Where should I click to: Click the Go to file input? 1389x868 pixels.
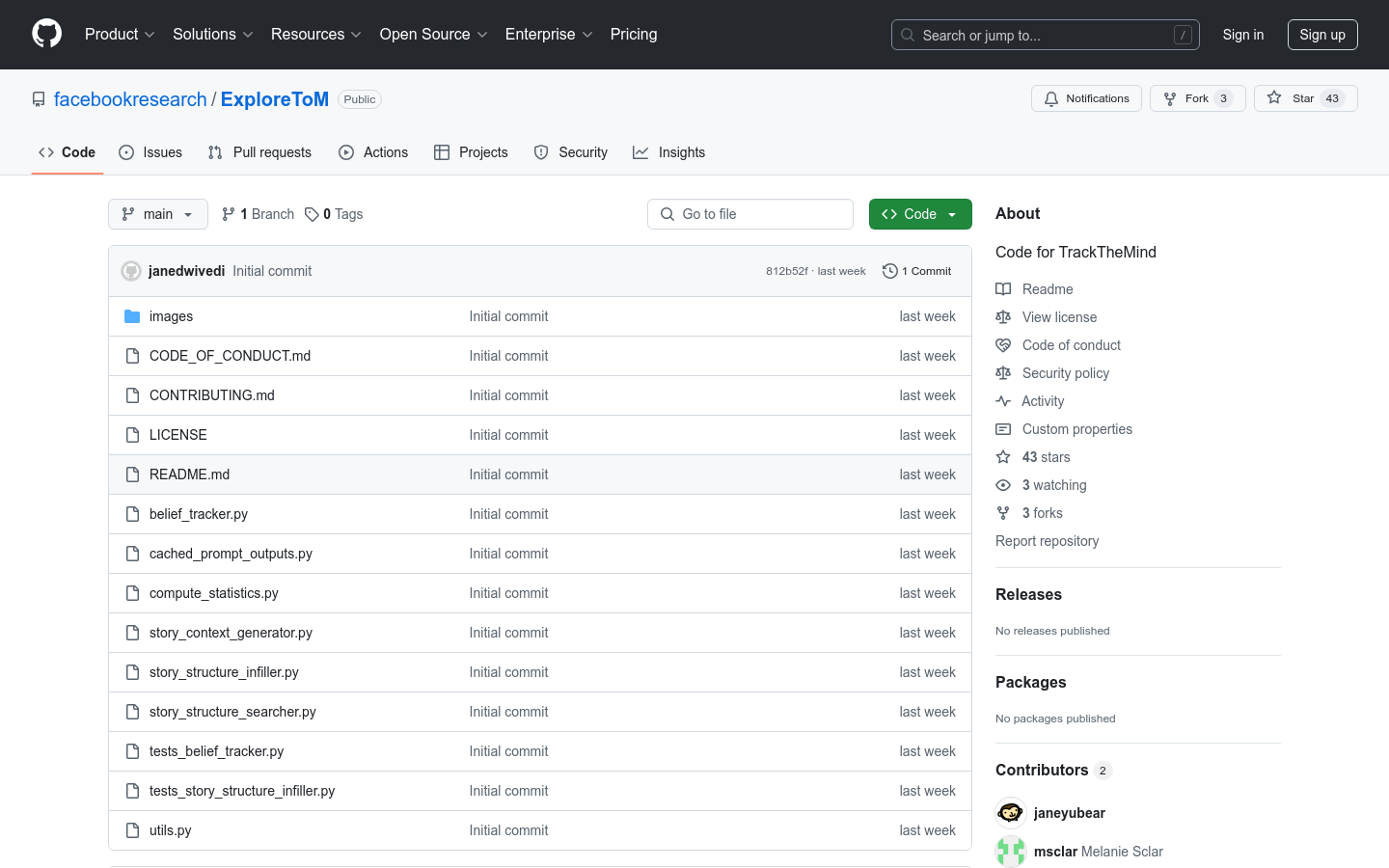pyautogui.click(x=750, y=214)
